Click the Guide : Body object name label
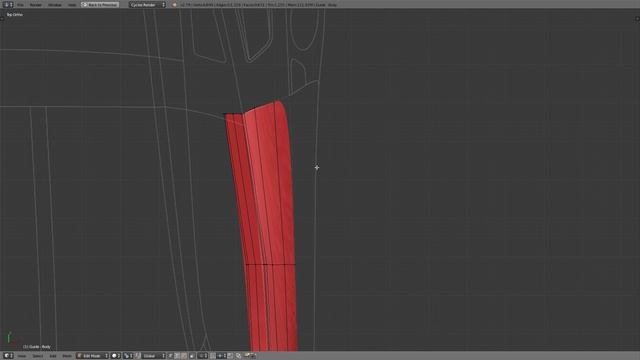 click(x=37, y=347)
